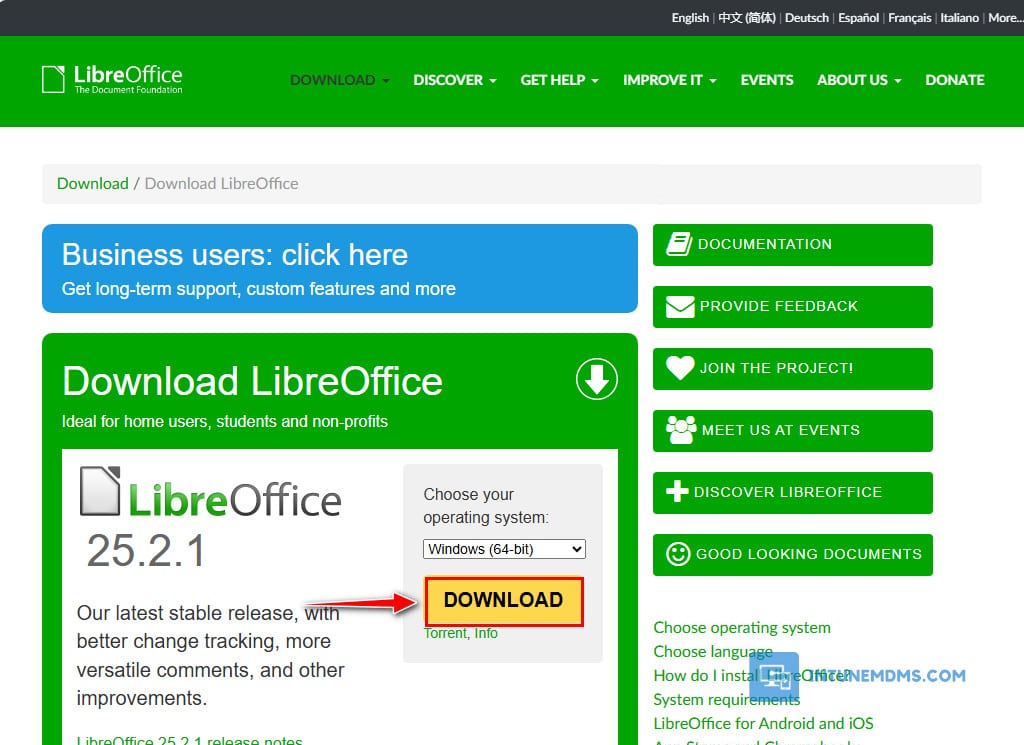Open the System requirements link

tap(727, 699)
